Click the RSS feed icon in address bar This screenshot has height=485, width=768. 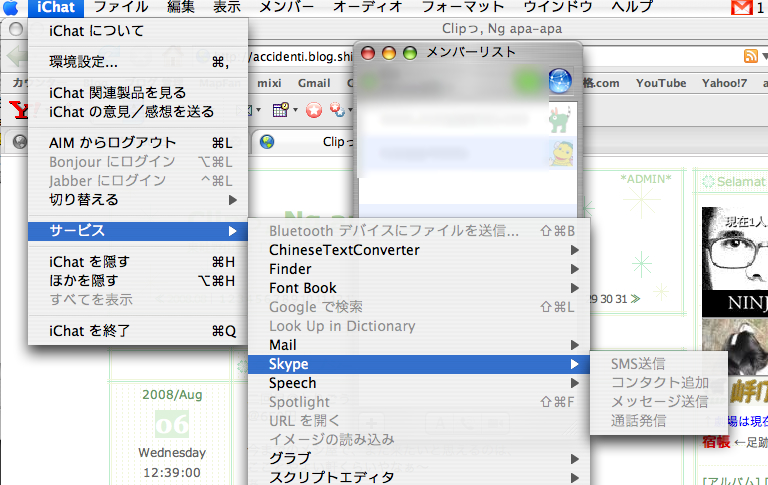[750, 56]
